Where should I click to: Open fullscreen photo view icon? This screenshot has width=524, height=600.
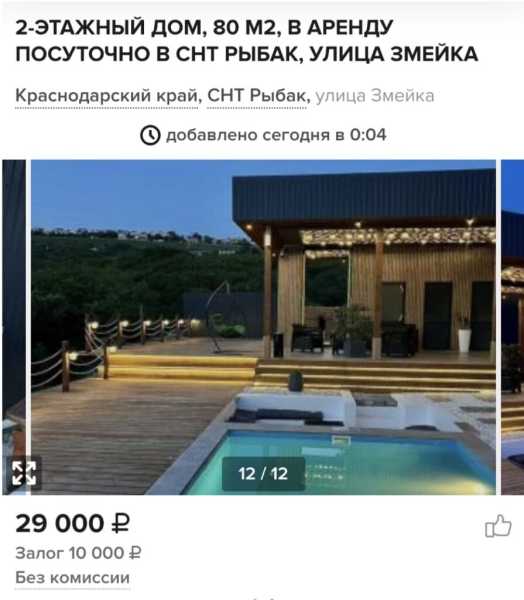pyautogui.click(x=24, y=473)
